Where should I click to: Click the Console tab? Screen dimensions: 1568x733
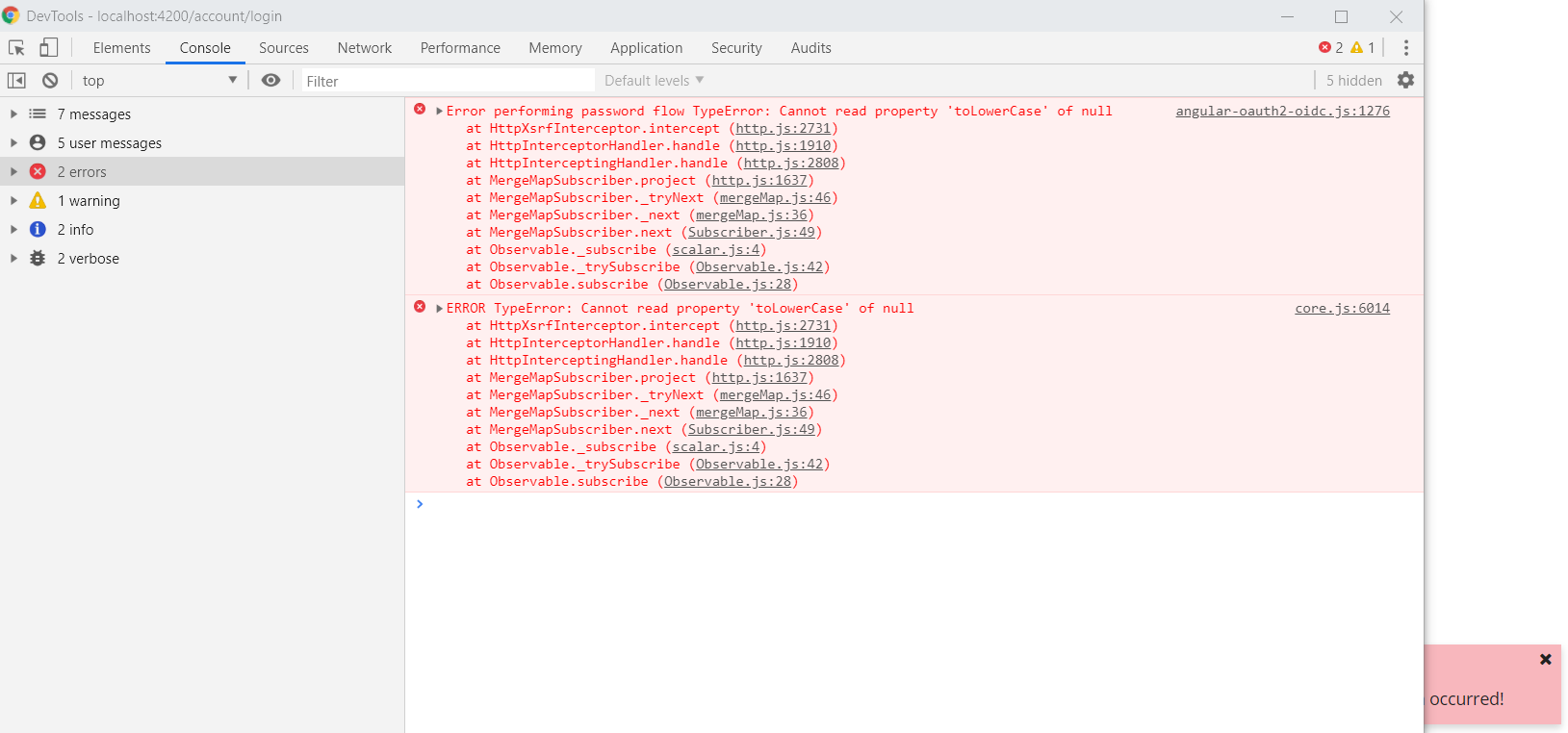pyautogui.click(x=205, y=48)
